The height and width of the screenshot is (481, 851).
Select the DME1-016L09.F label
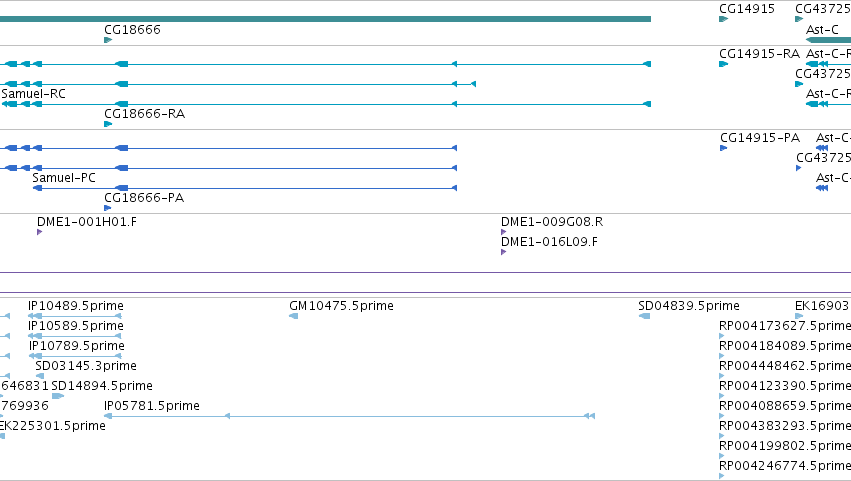549,242
